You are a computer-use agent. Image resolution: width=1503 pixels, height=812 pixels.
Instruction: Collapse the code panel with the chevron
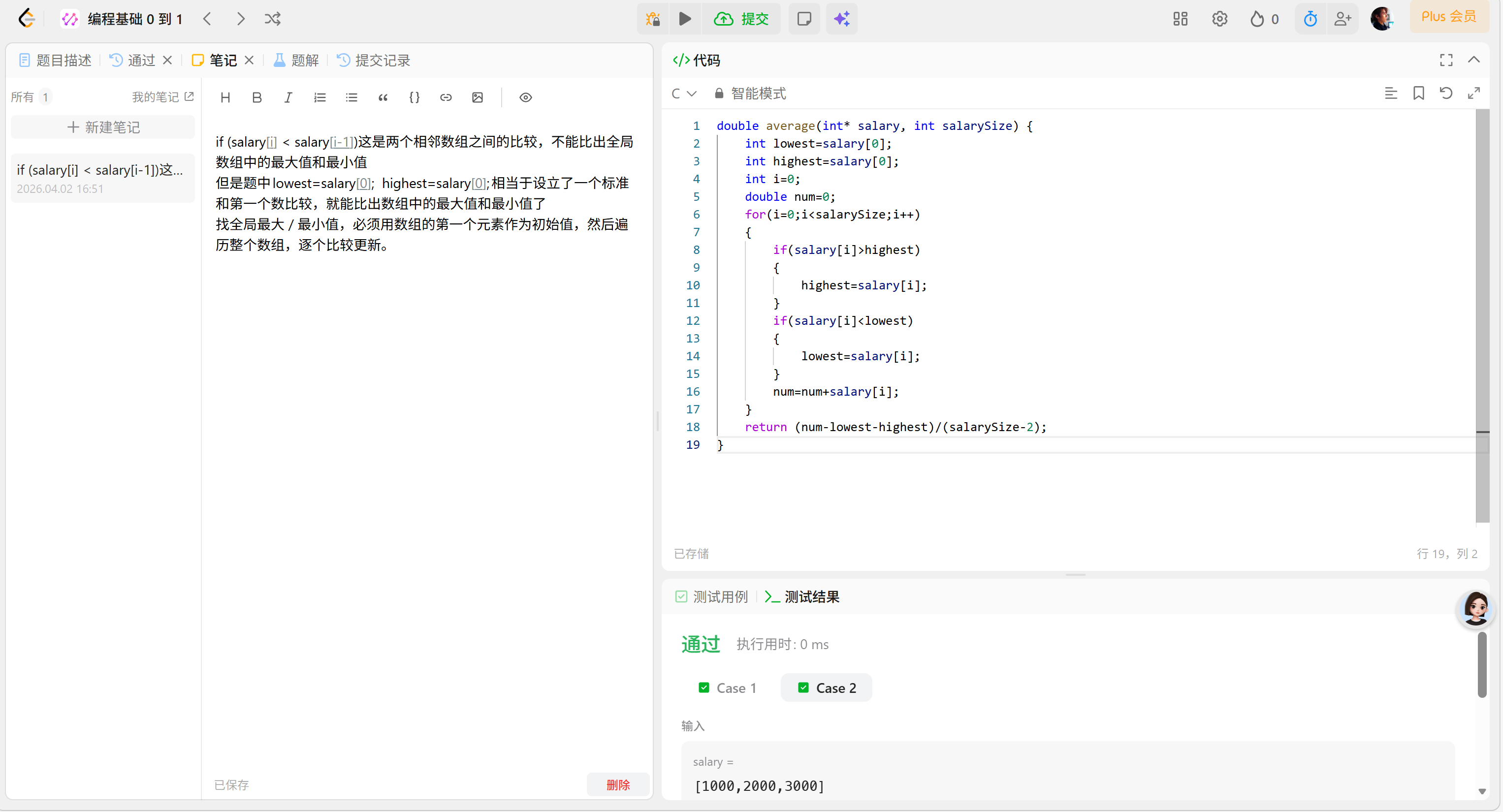1474,60
